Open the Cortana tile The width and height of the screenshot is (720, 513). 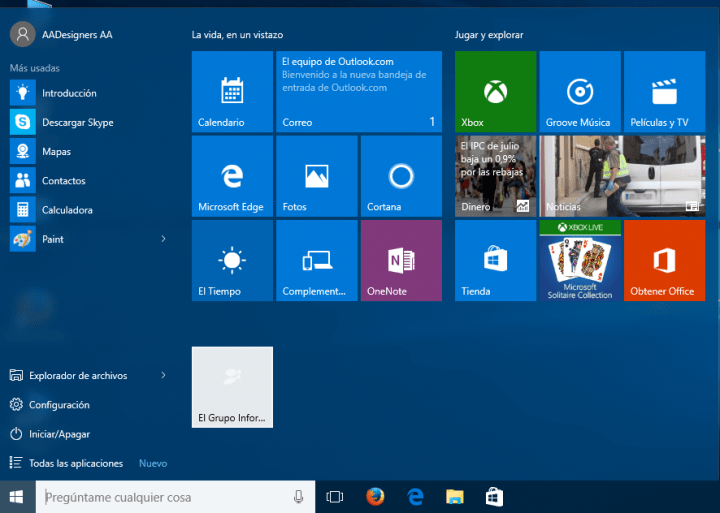pos(401,176)
